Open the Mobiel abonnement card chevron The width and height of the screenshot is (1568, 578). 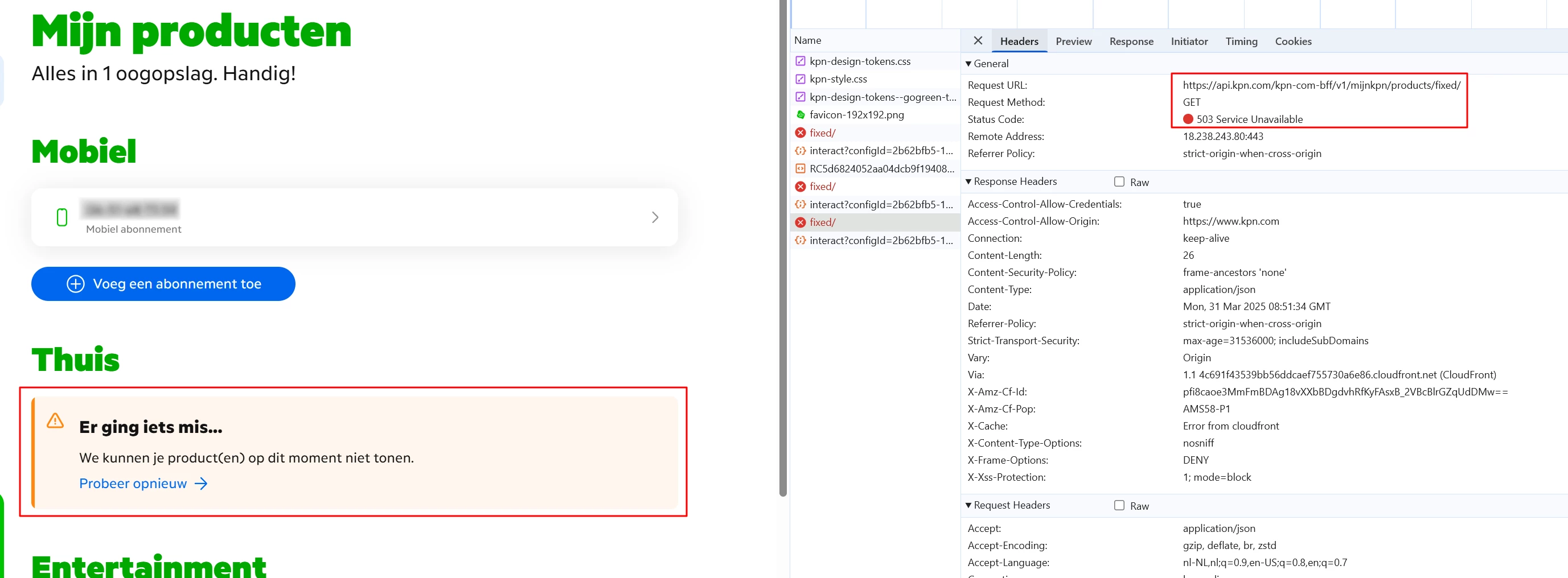655,217
